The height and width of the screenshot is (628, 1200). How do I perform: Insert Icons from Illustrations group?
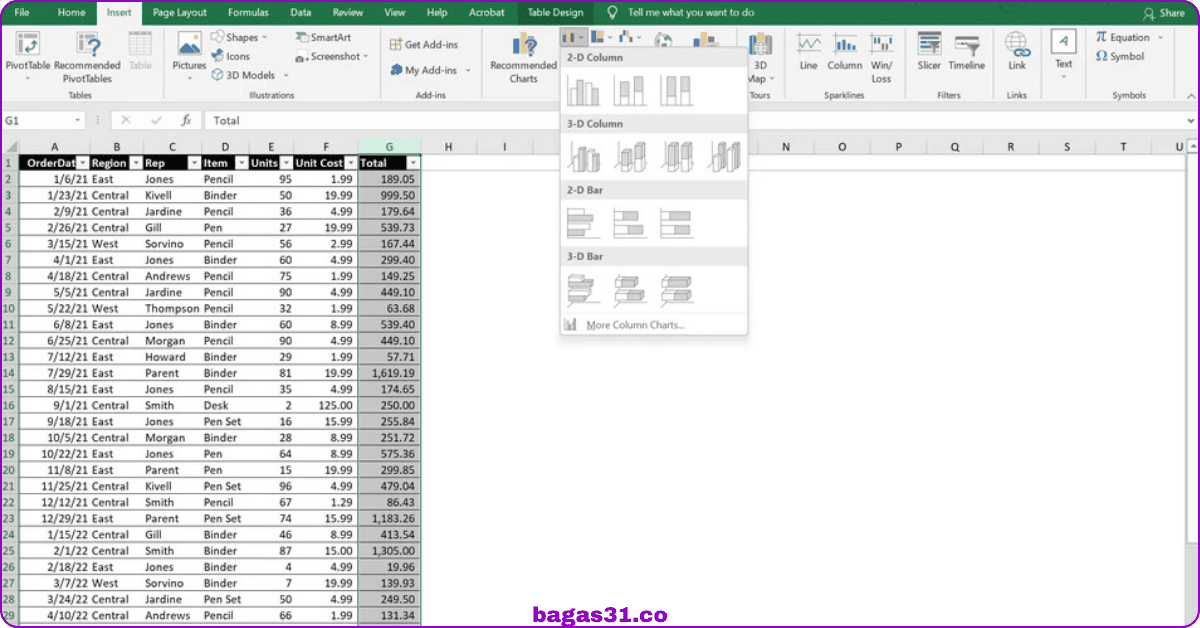230,56
